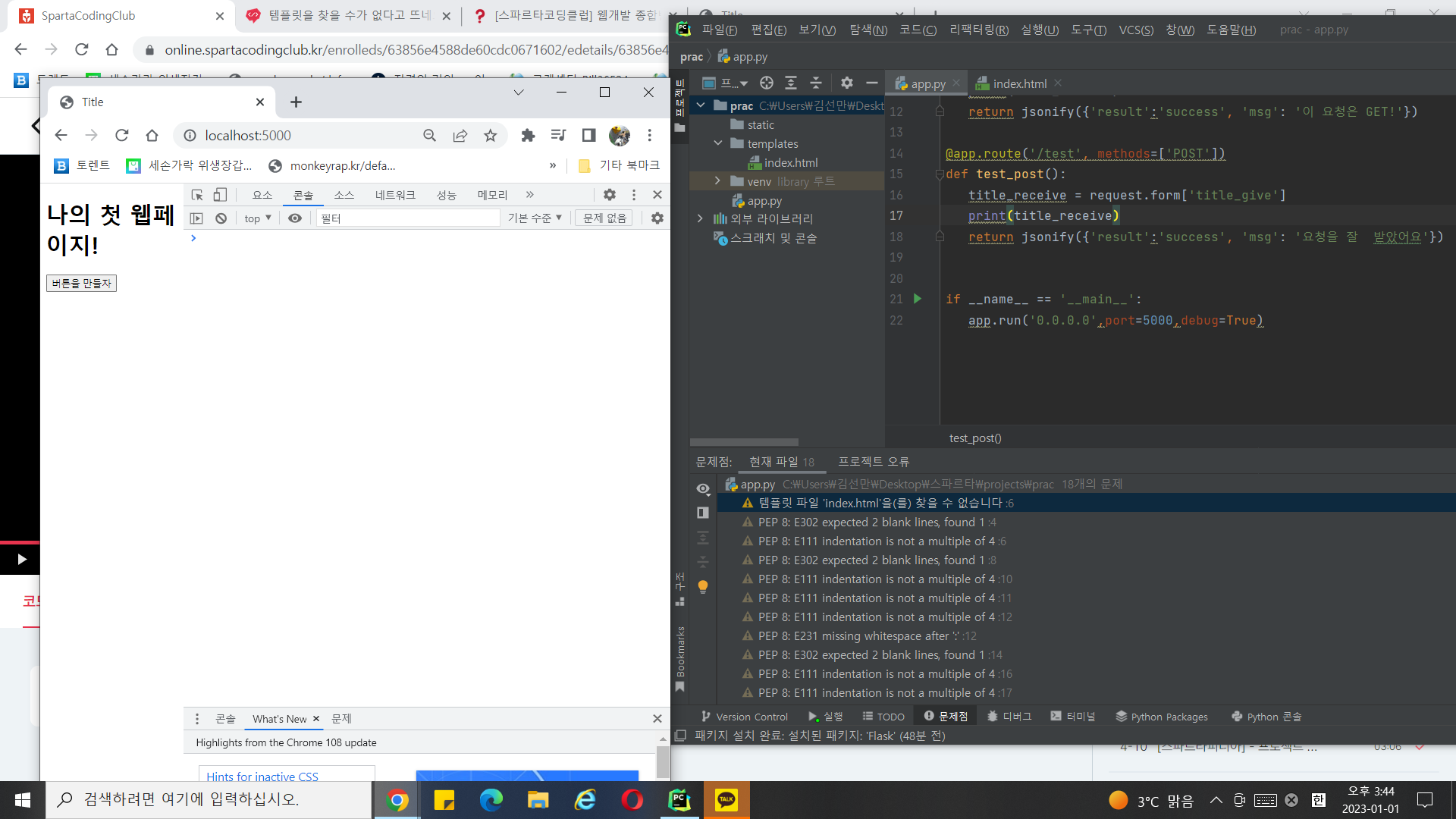Click the 'Hints for inactive CSS' link

[x=262, y=777]
